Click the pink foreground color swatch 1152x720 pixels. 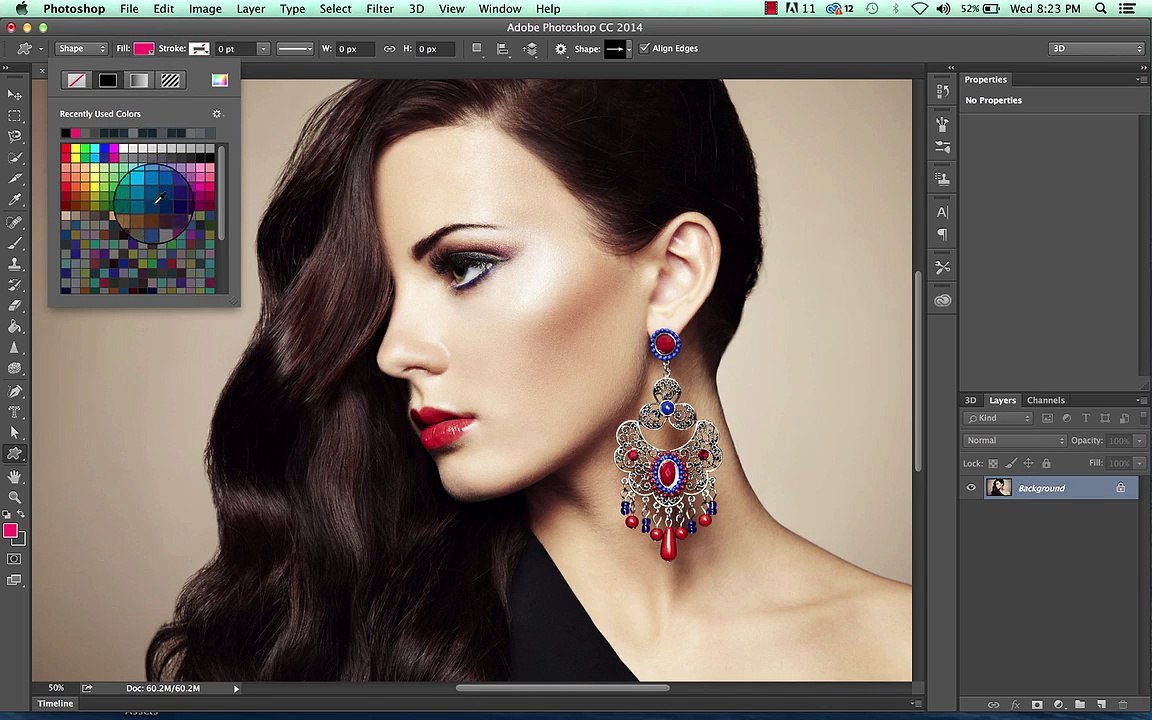[10, 531]
